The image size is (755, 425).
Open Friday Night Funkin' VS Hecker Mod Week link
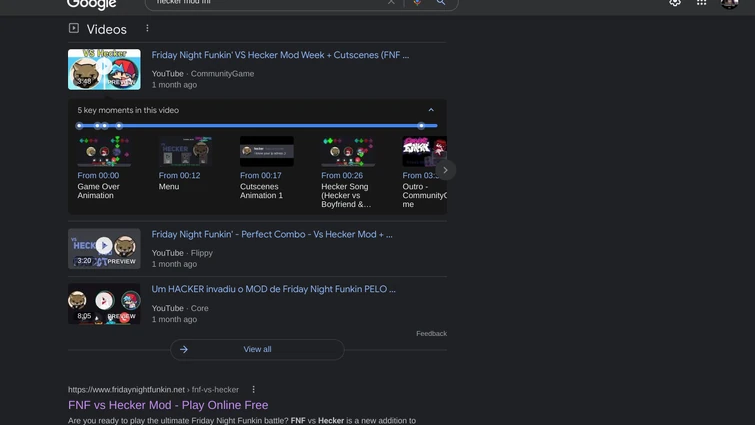280,55
